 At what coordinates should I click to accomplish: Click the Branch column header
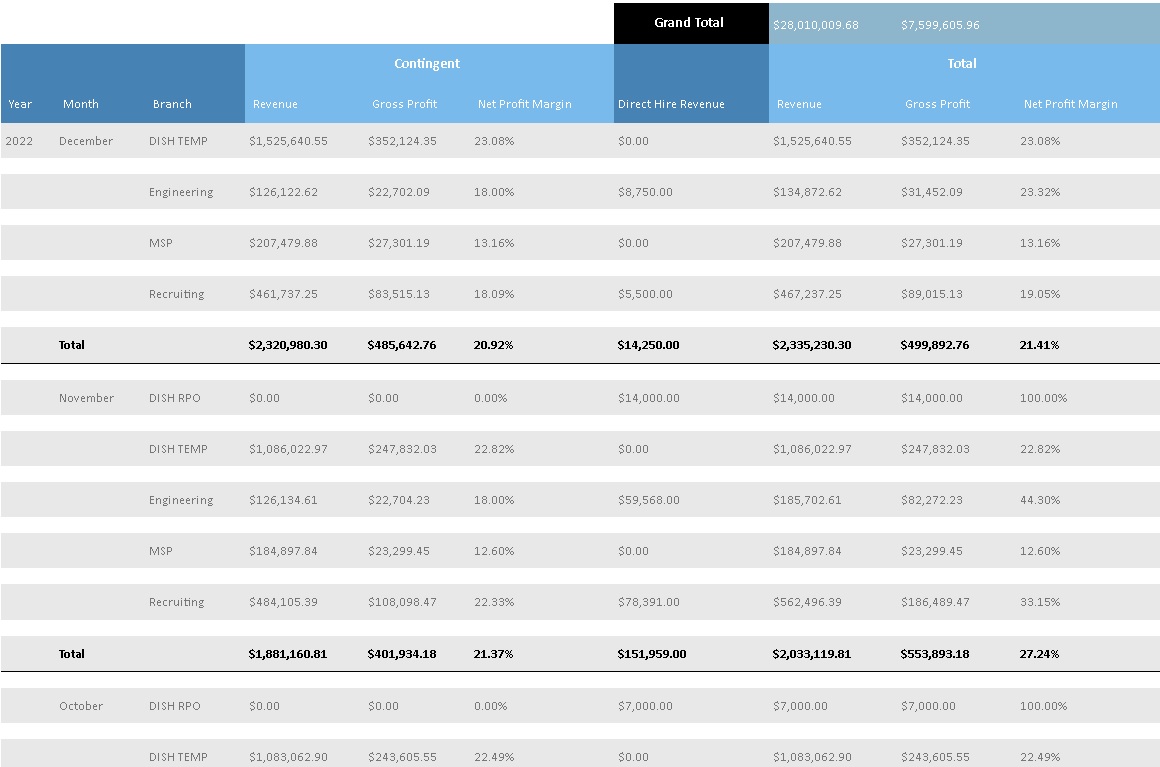point(172,104)
